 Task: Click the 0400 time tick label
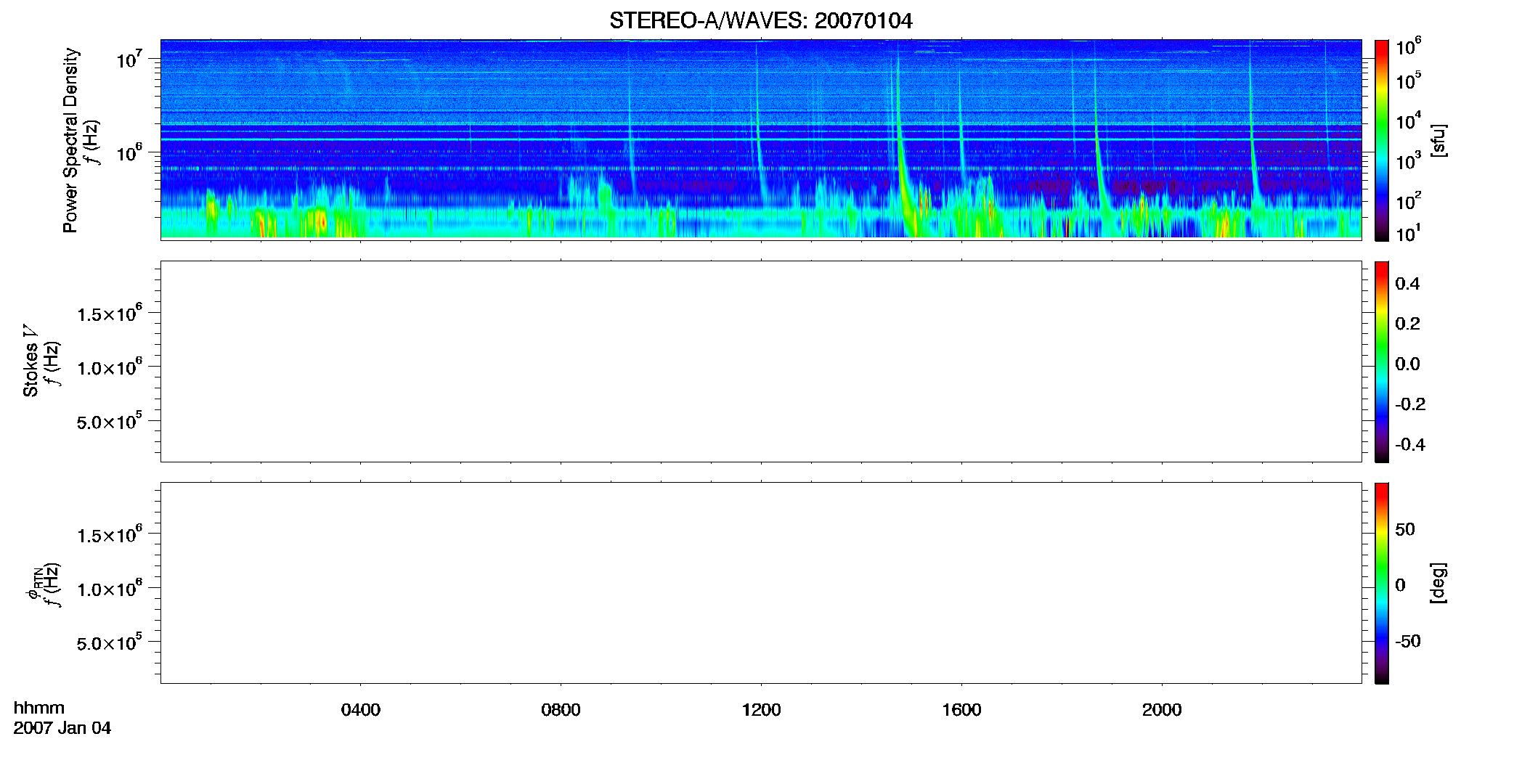click(x=360, y=710)
